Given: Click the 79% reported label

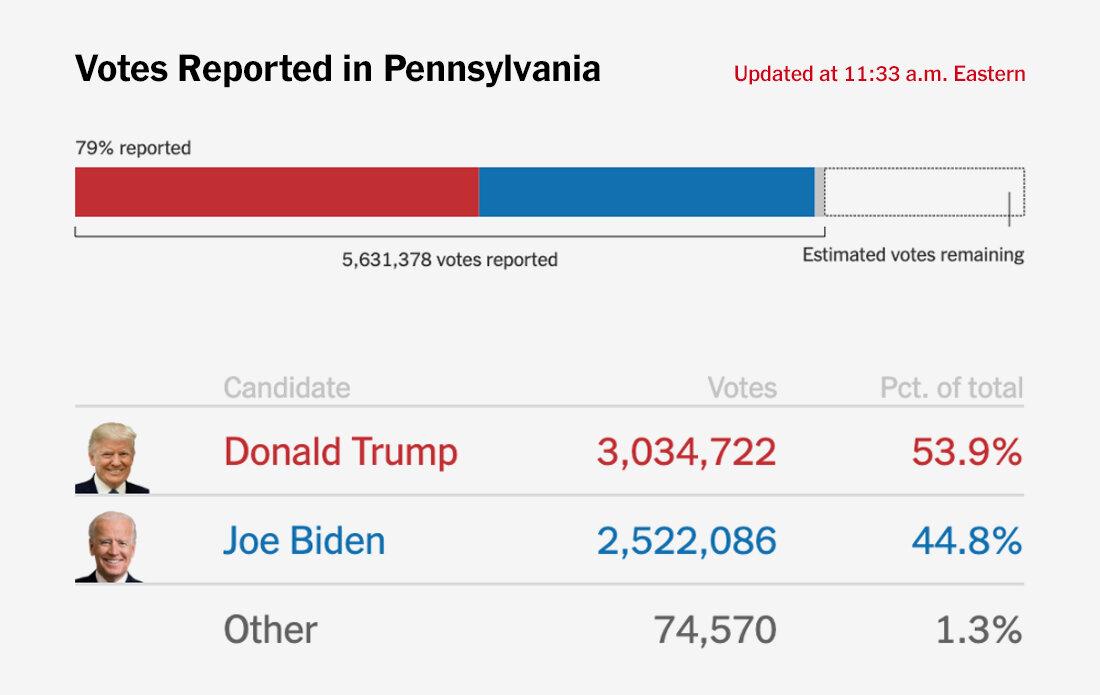Looking at the screenshot, I should tap(133, 148).
